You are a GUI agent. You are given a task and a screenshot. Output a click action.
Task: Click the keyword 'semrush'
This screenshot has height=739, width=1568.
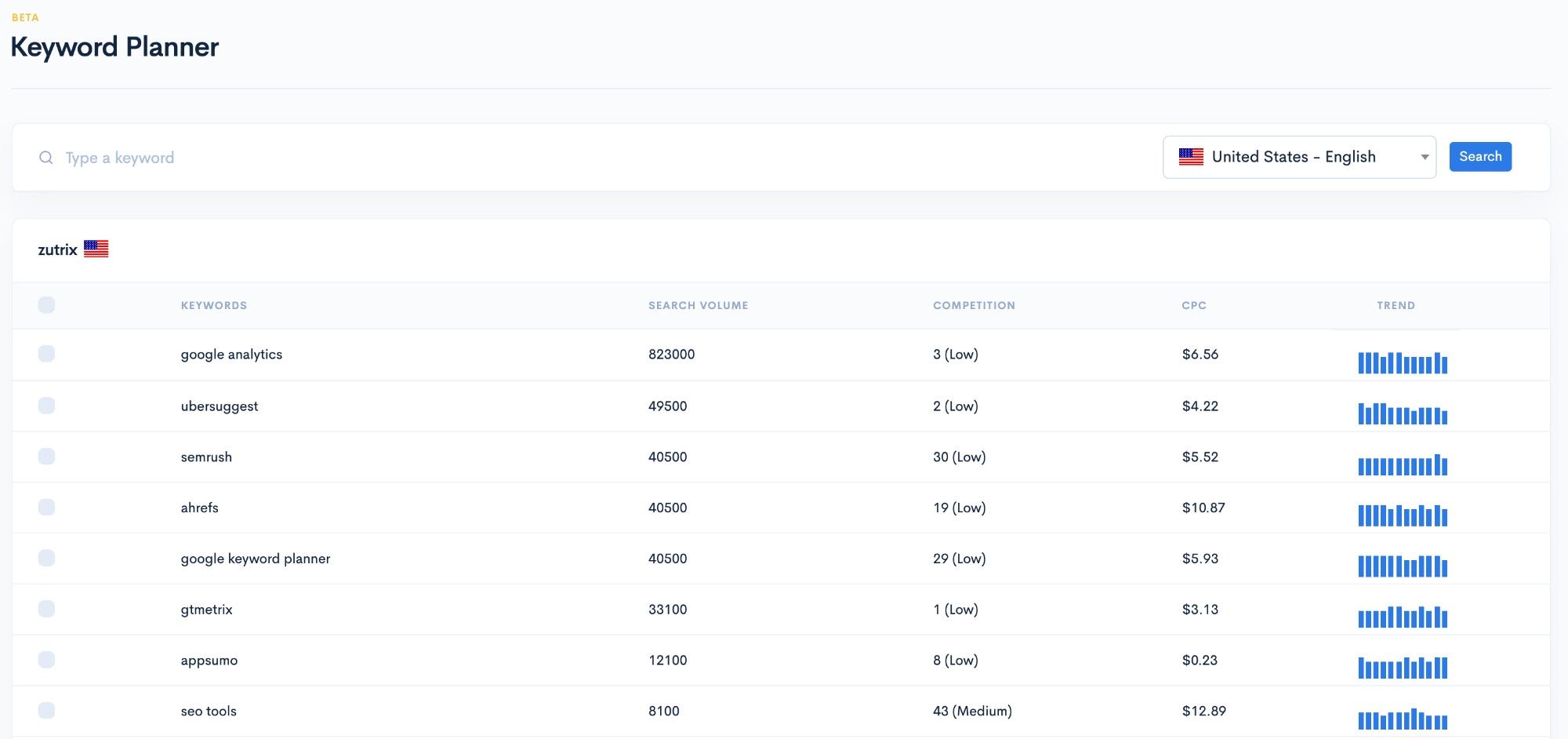tap(206, 457)
